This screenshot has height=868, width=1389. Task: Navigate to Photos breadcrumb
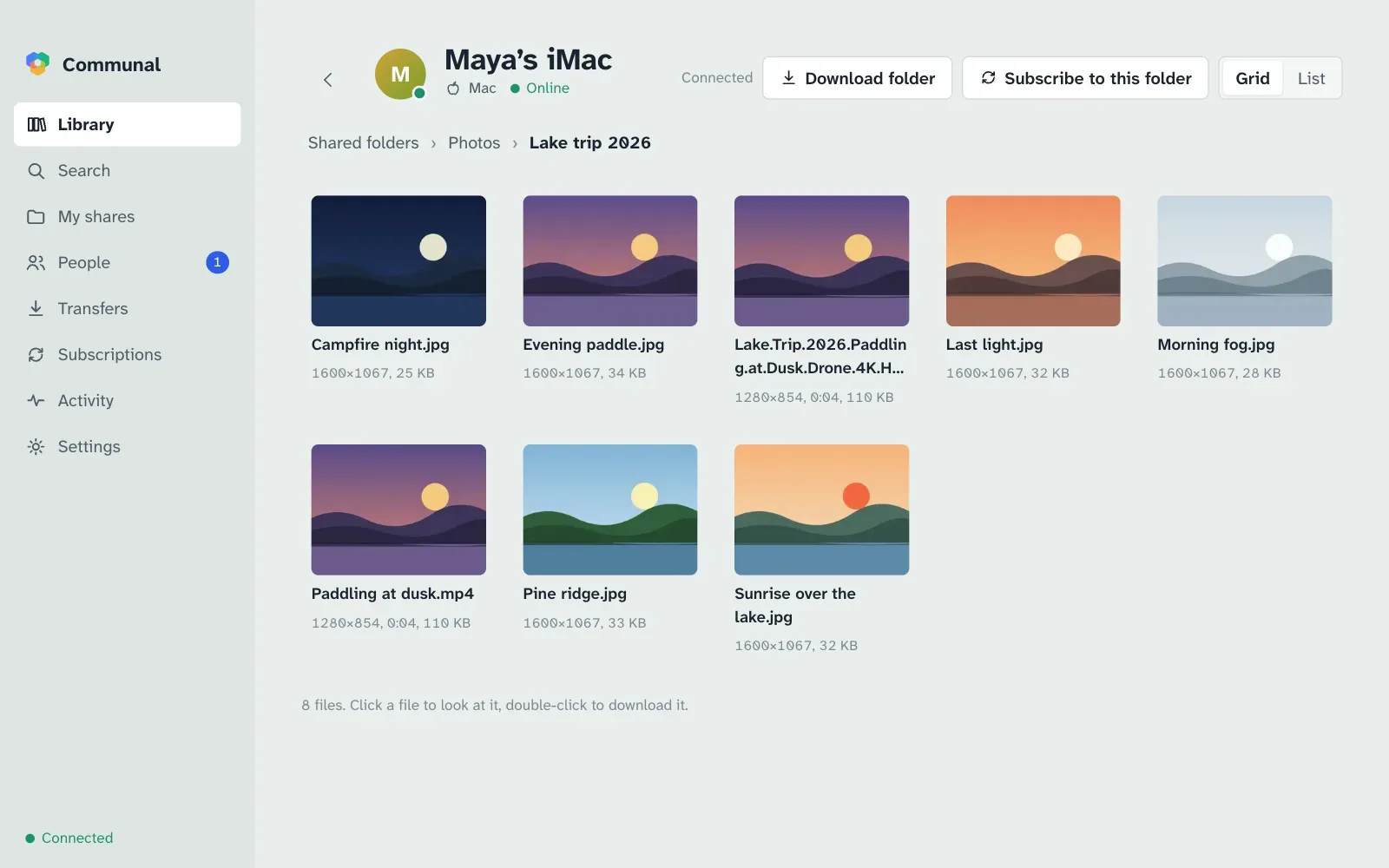[474, 142]
